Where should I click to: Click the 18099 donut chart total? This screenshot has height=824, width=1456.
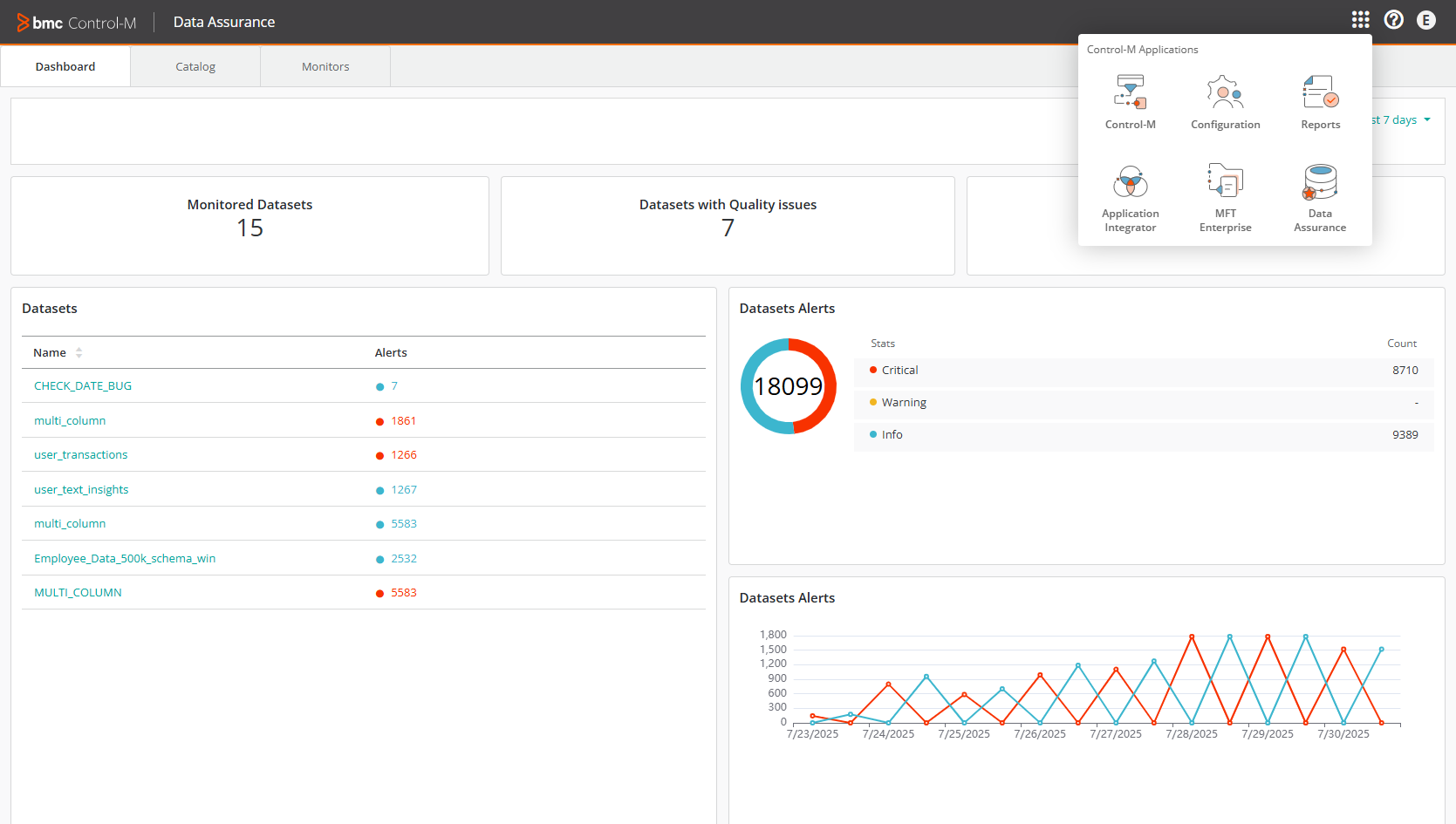(x=788, y=386)
